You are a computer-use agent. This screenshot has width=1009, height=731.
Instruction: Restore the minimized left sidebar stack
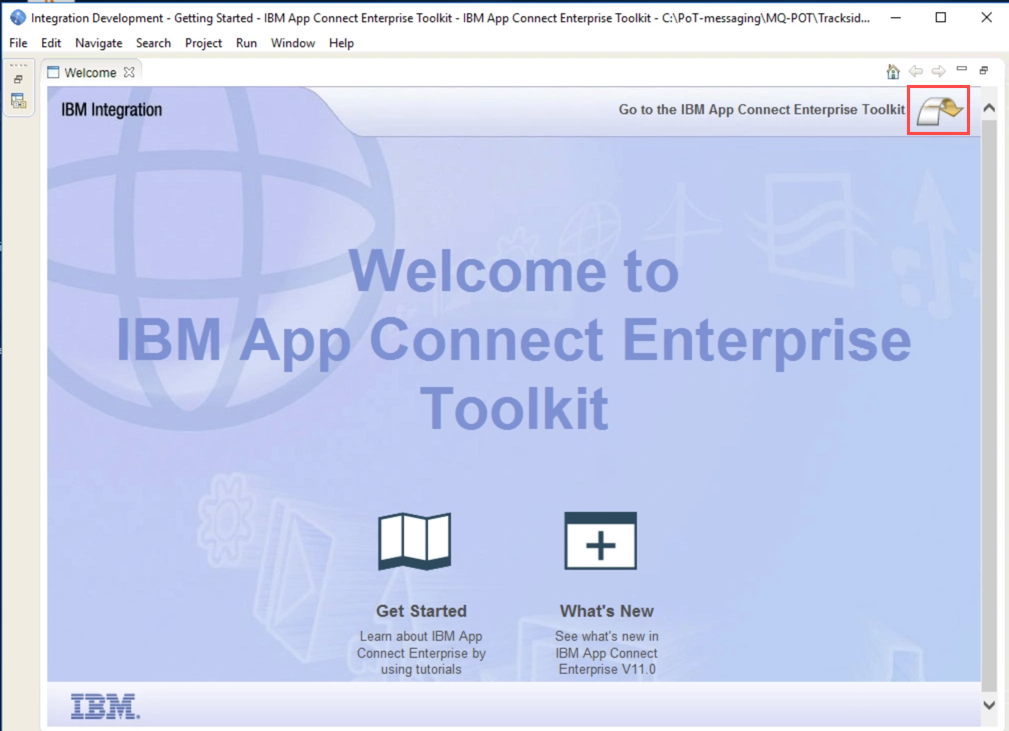18,79
